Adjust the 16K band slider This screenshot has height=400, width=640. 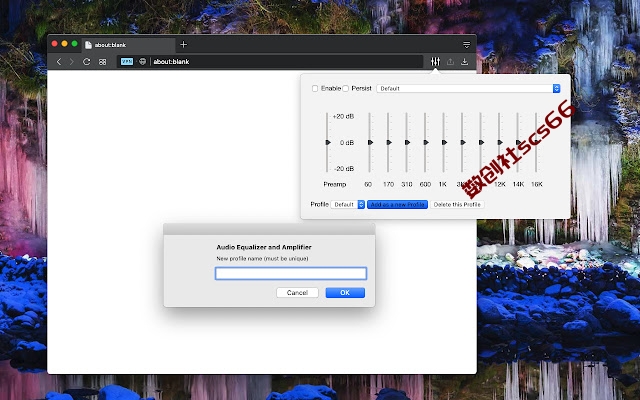pos(537,142)
